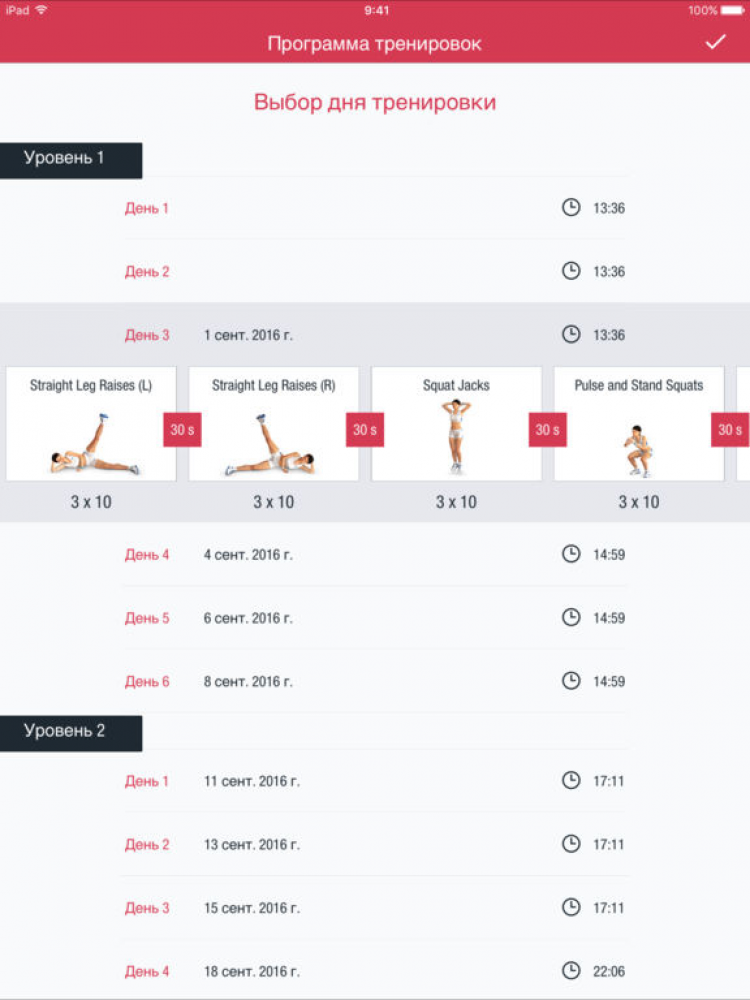Tap День 5 link dated 6 сент. 2016 г.

tap(147, 618)
